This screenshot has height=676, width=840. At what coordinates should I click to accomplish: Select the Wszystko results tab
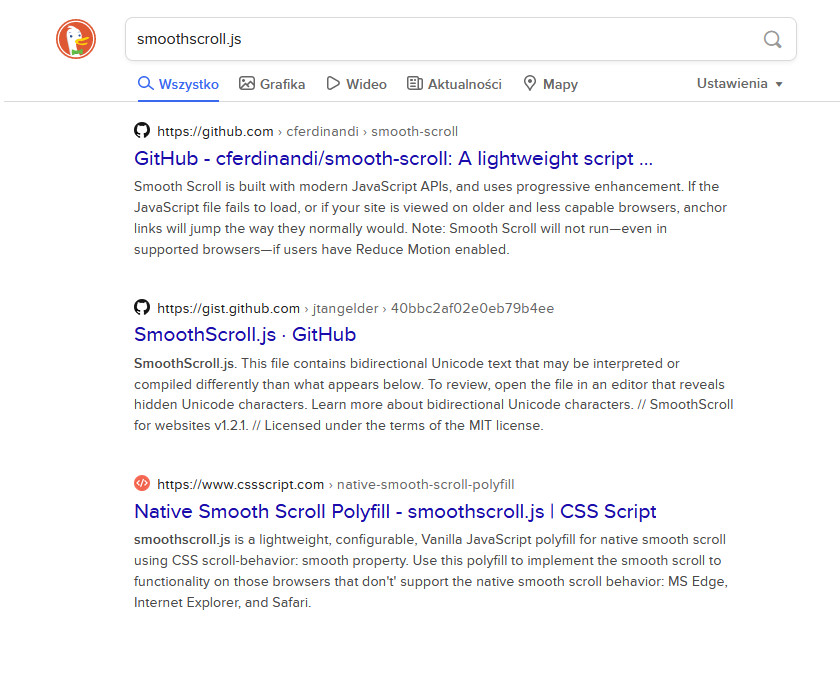178,84
